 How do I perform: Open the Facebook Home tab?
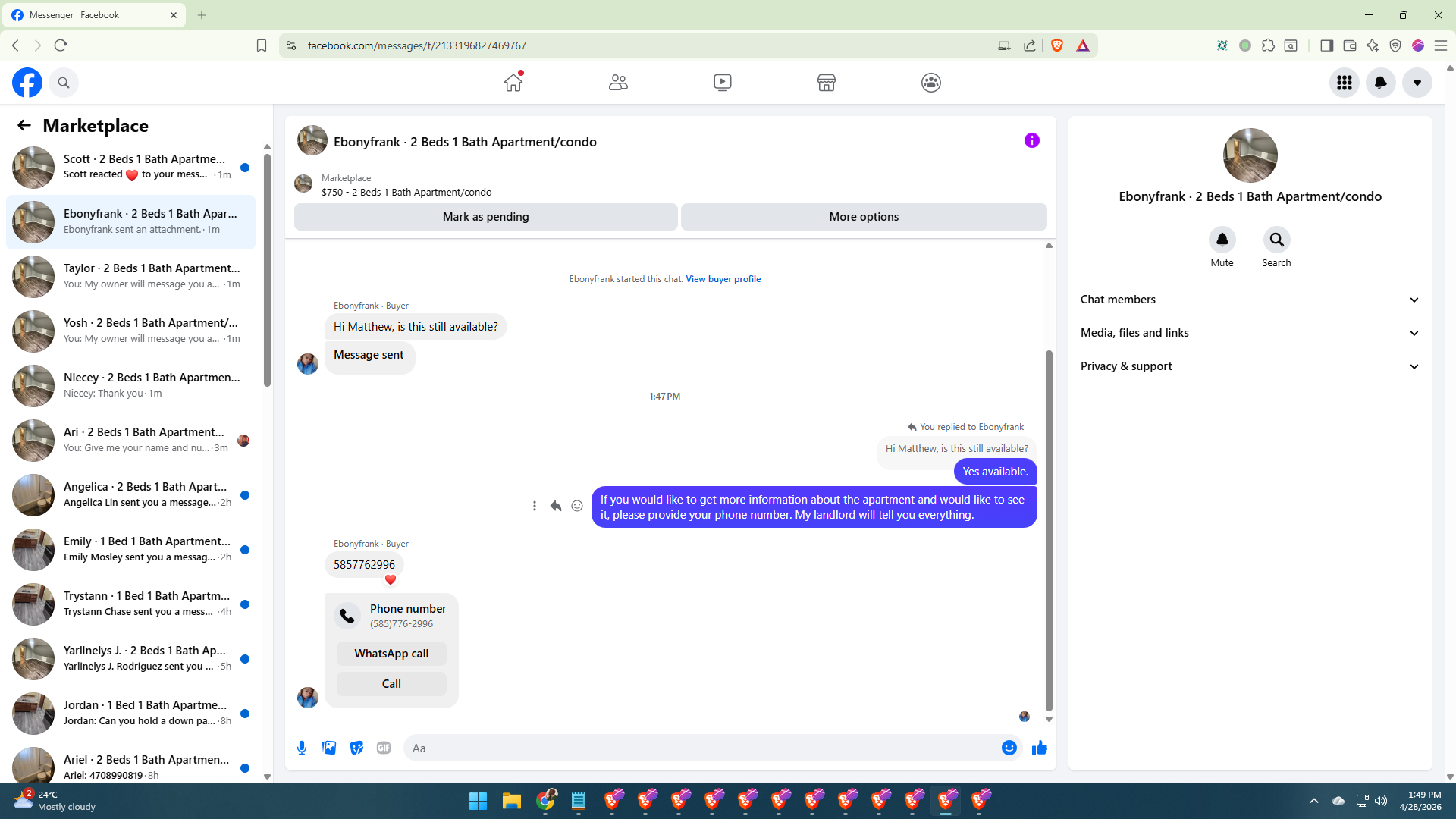(x=513, y=83)
